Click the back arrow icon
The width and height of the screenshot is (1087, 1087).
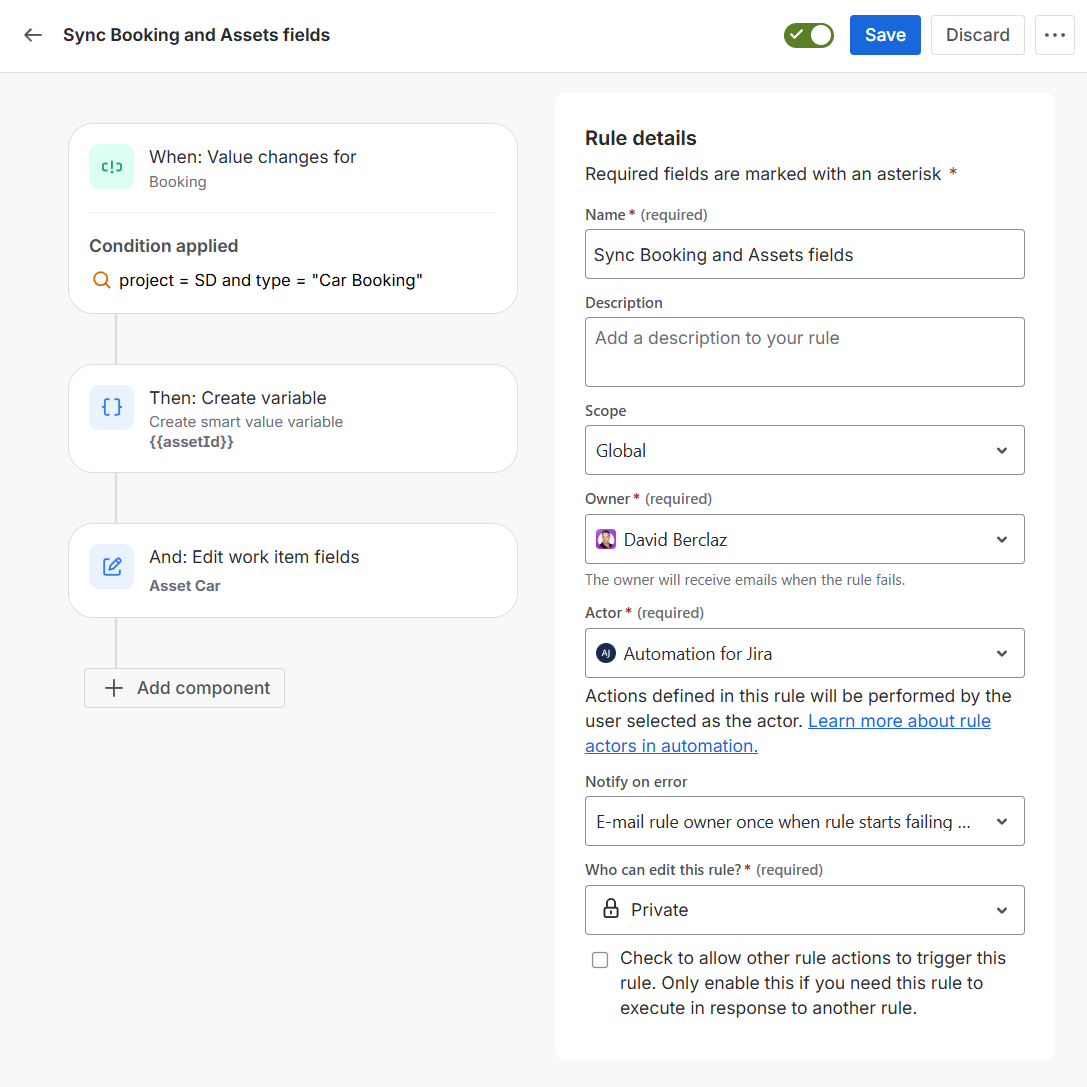click(x=33, y=35)
